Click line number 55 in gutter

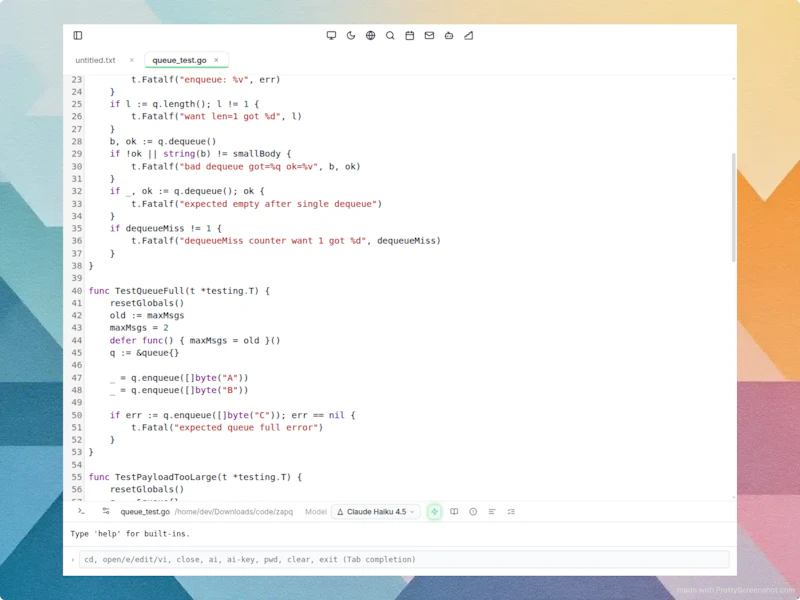[77, 477]
